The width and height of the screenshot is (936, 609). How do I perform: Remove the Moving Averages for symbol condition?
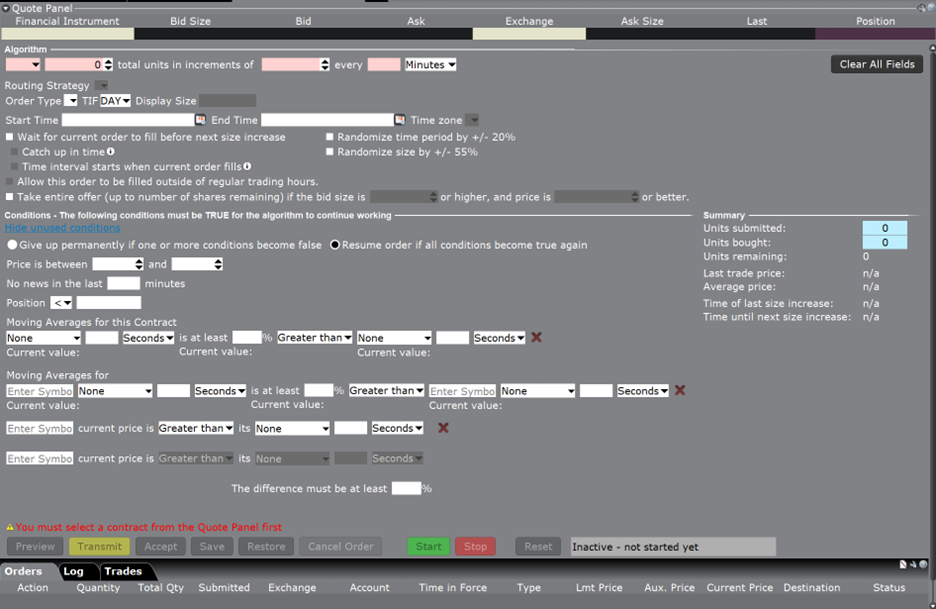(679, 390)
